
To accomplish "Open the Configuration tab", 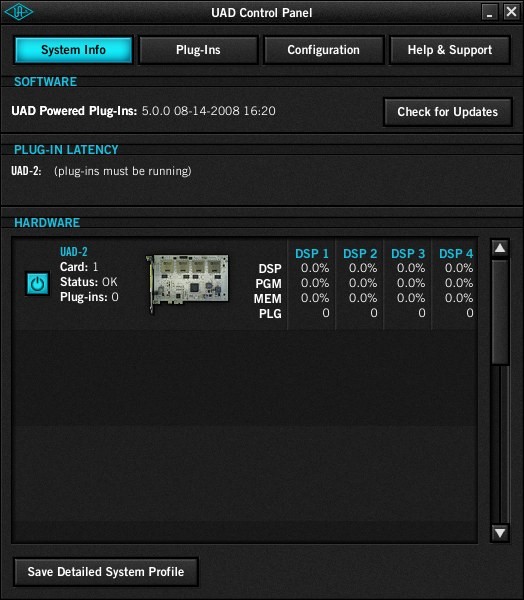I will click(x=323, y=50).
